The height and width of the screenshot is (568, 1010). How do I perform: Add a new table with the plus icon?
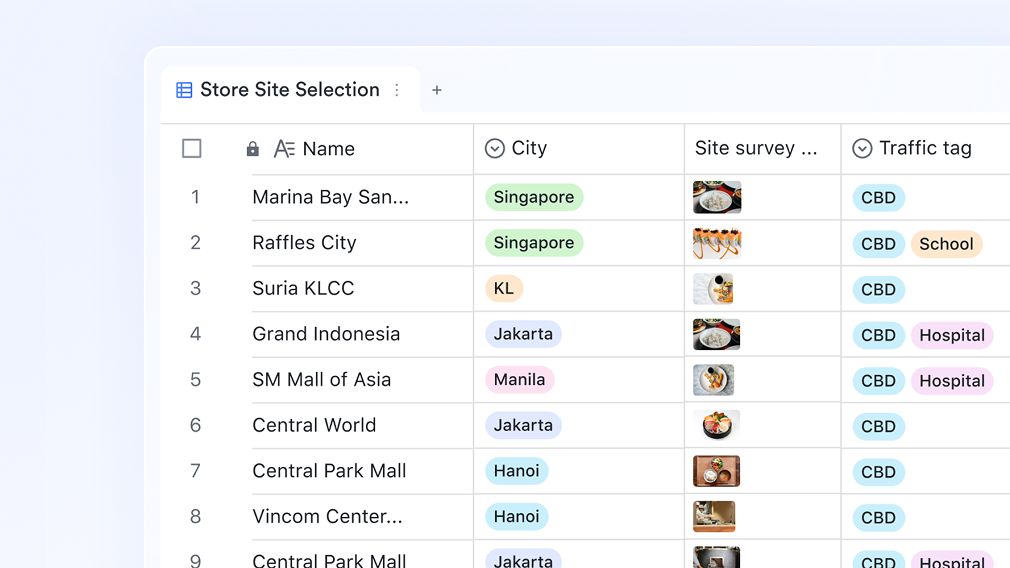437,90
